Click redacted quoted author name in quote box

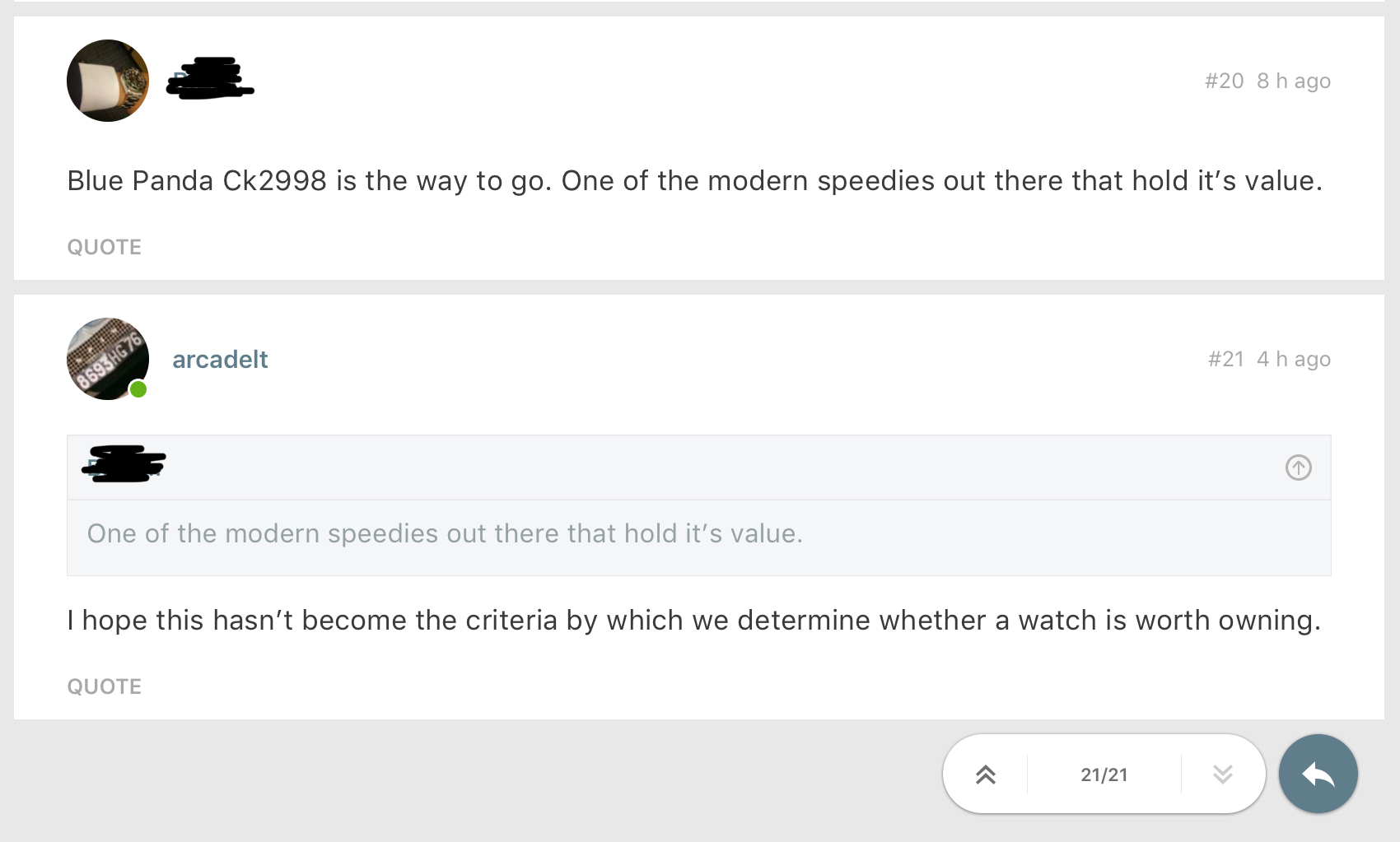(x=124, y=464)
